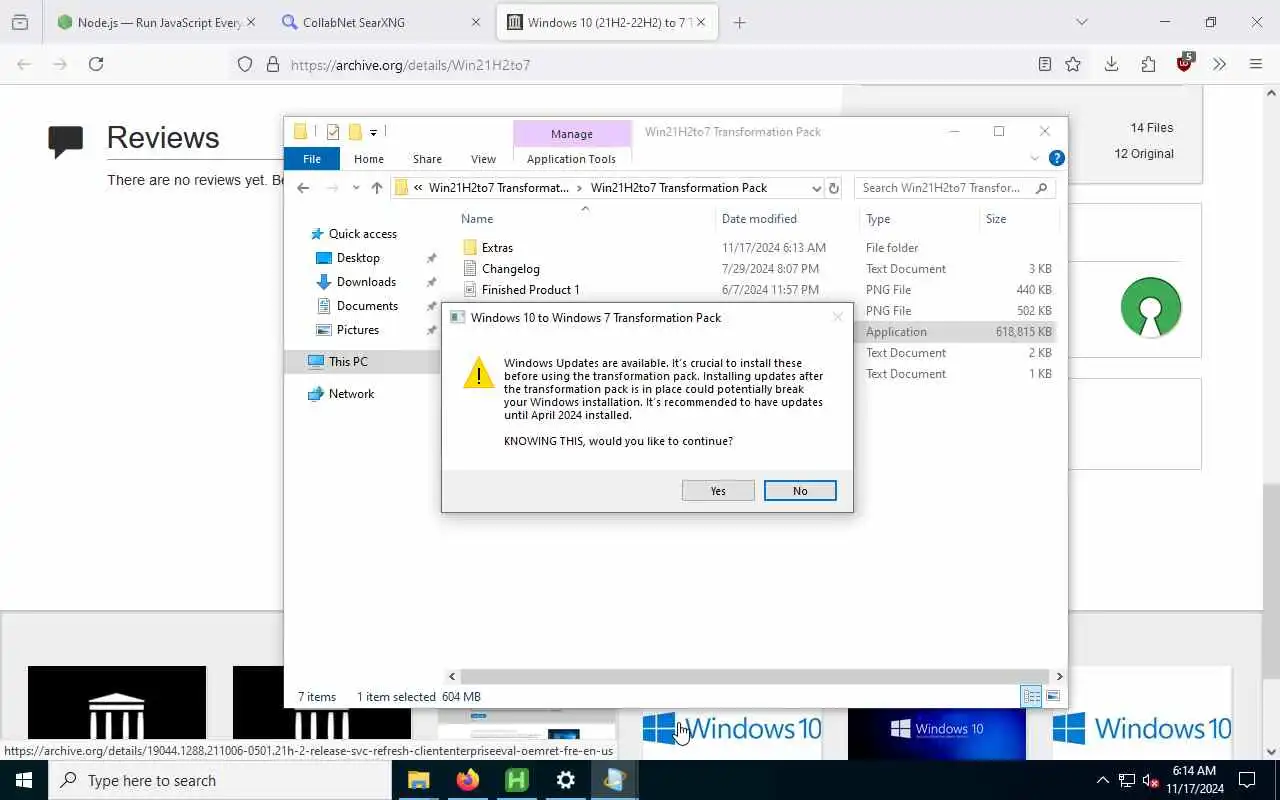Click the Windows Start button

(x=24, y=780)
